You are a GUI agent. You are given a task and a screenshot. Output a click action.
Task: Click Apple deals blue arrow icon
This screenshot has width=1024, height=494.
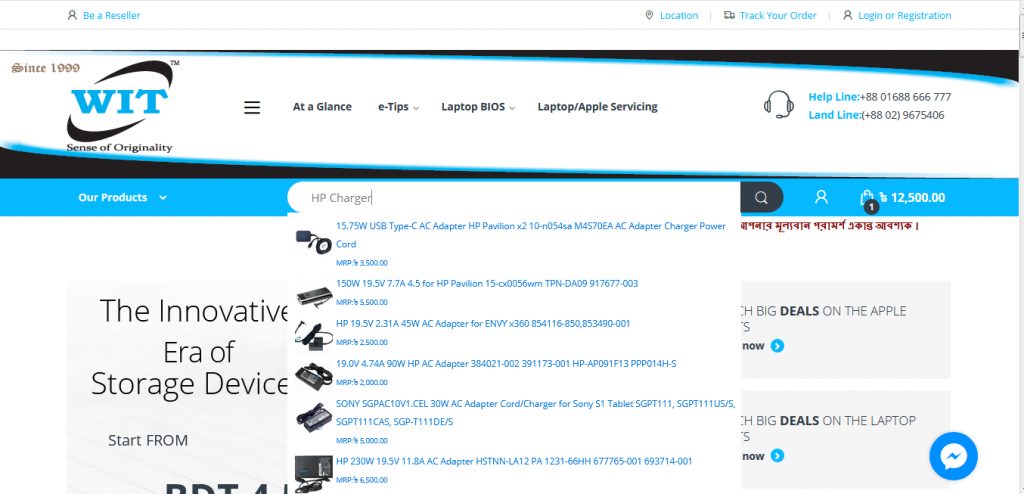[x=777, y=346]
